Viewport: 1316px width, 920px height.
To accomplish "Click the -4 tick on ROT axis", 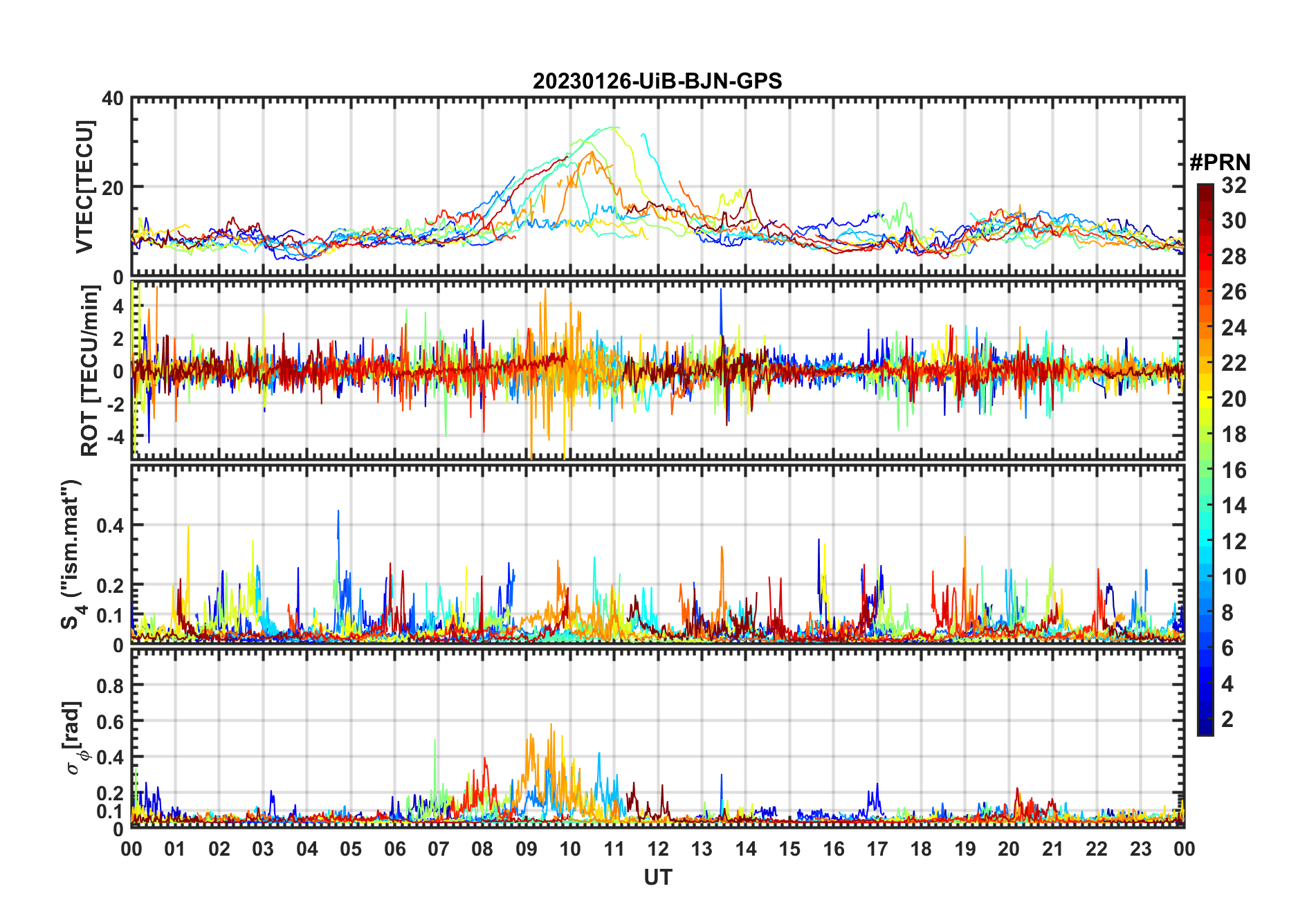I will click(112, 437).
